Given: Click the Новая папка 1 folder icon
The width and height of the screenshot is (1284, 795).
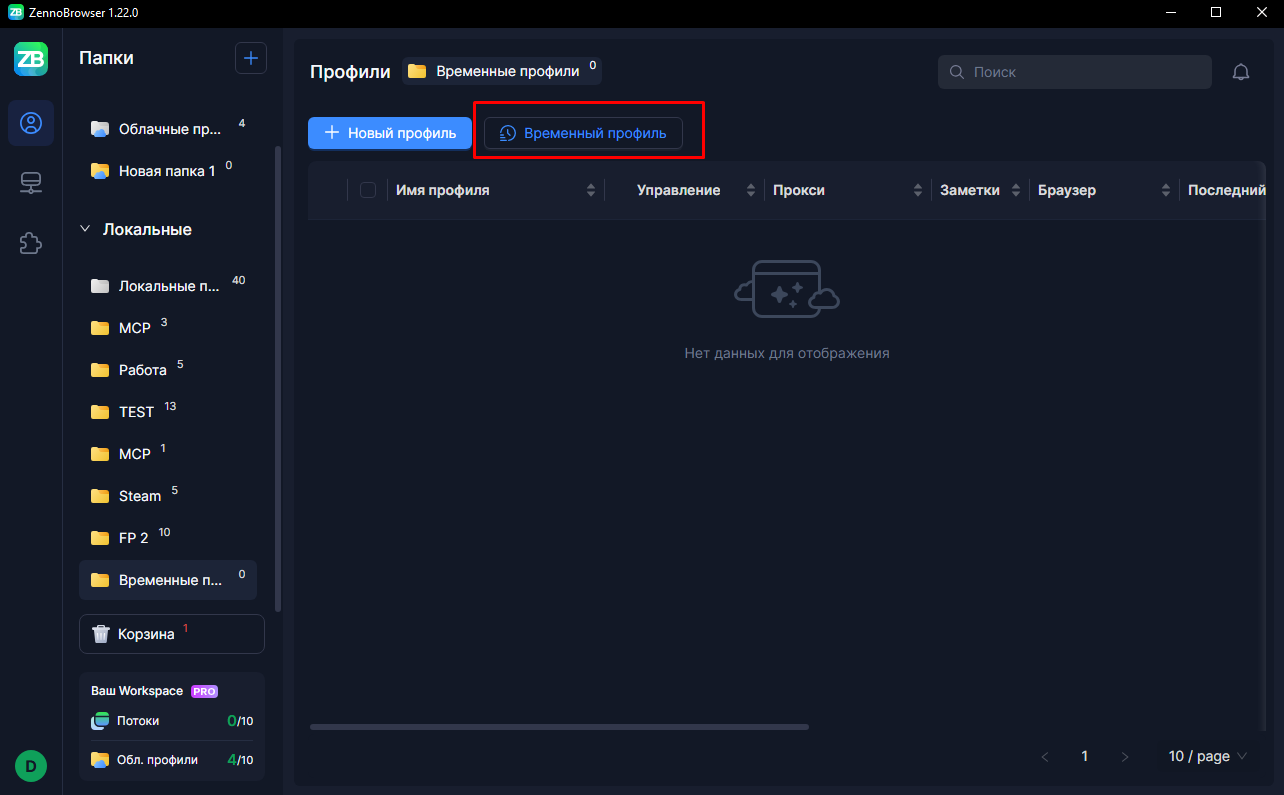Looking at the screenshot, I should coord(100,171).
